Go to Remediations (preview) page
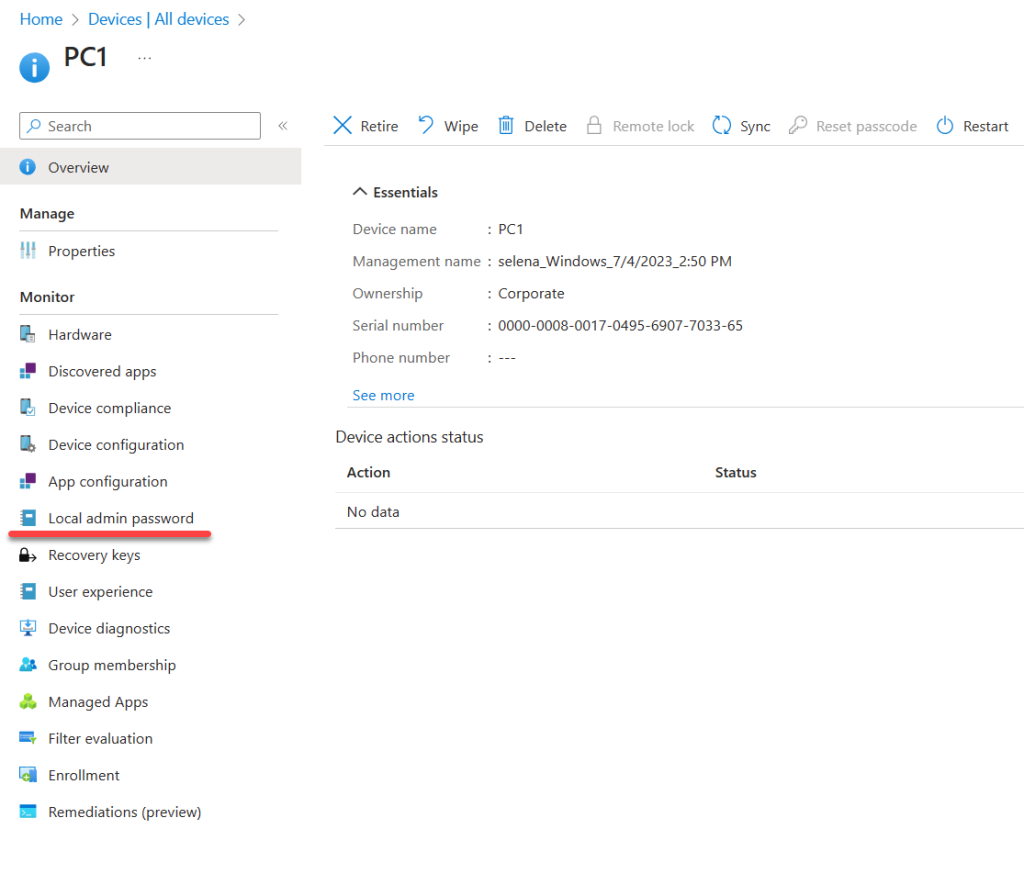Screen dimensions: 1024x874 pyautogui.click(x=124, y=812)
